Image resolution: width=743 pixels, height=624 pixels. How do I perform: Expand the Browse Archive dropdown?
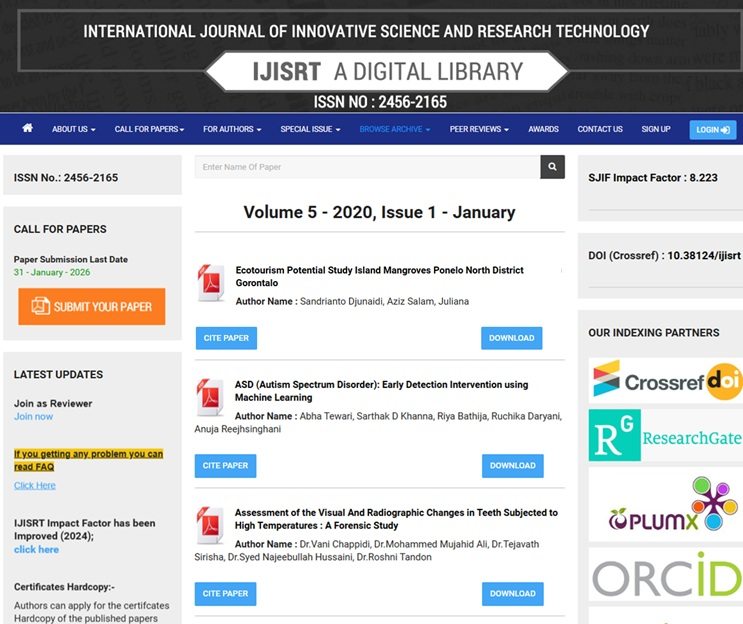pos(394,130)
